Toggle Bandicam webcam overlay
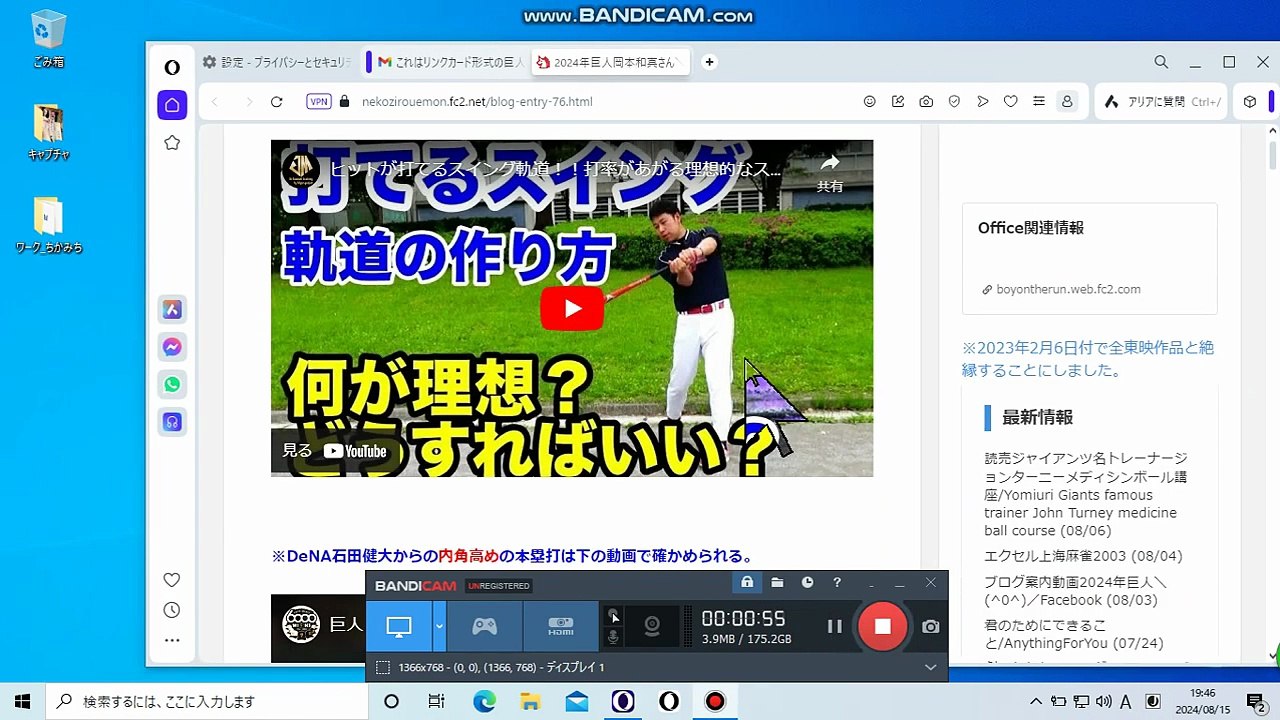The image size is (1280, 720). [652, 626]
